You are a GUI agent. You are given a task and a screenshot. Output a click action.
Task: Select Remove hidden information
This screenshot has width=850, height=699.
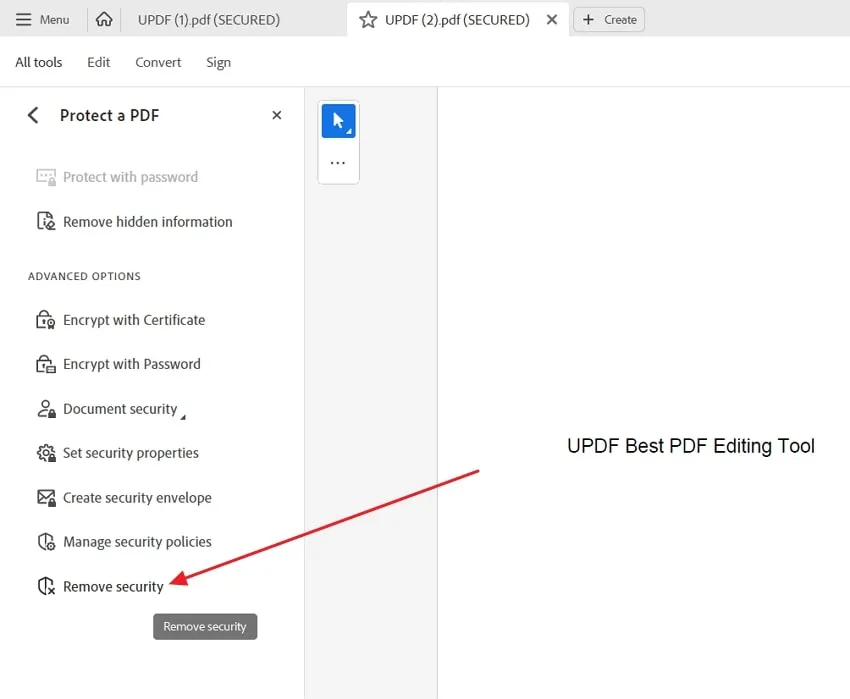click(147, 221)
